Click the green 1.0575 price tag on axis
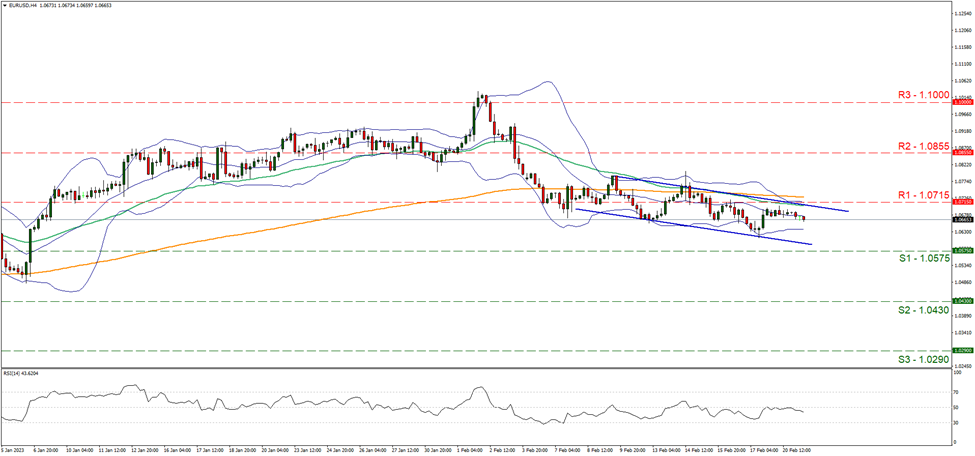Screen dimensions: 975x456 (x=961, y=251)
